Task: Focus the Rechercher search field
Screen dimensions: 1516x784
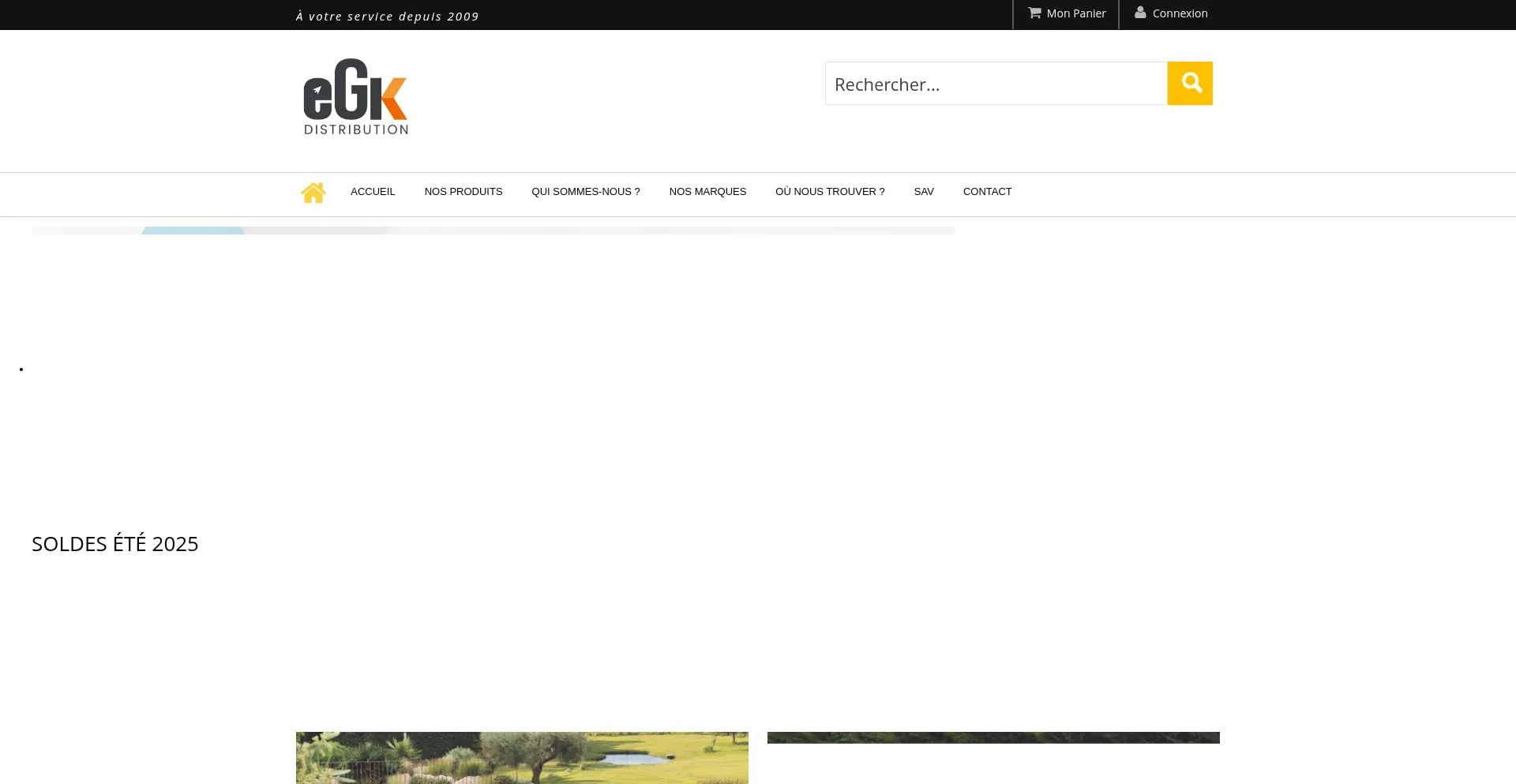Action: (x=996, y=84)
